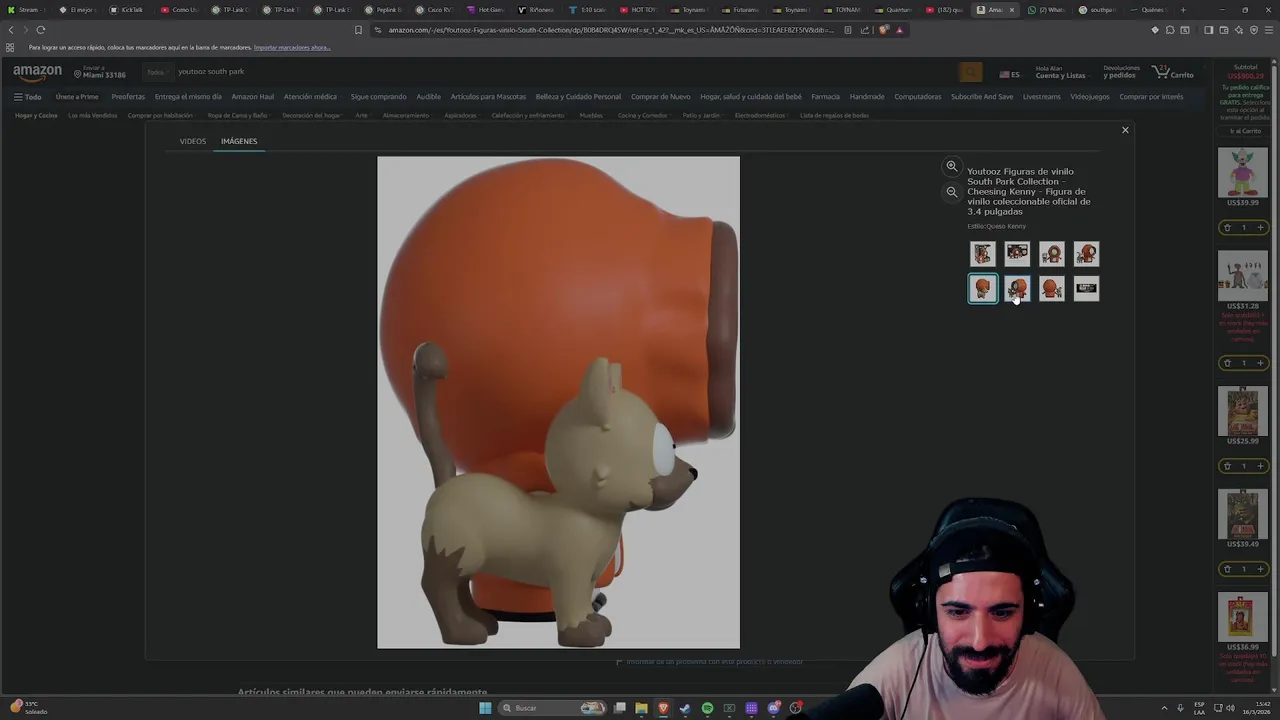Screen dimensions: 1280x720
Task: Open the Brave browser taskbar icon
Action: (x=663, y=708)
